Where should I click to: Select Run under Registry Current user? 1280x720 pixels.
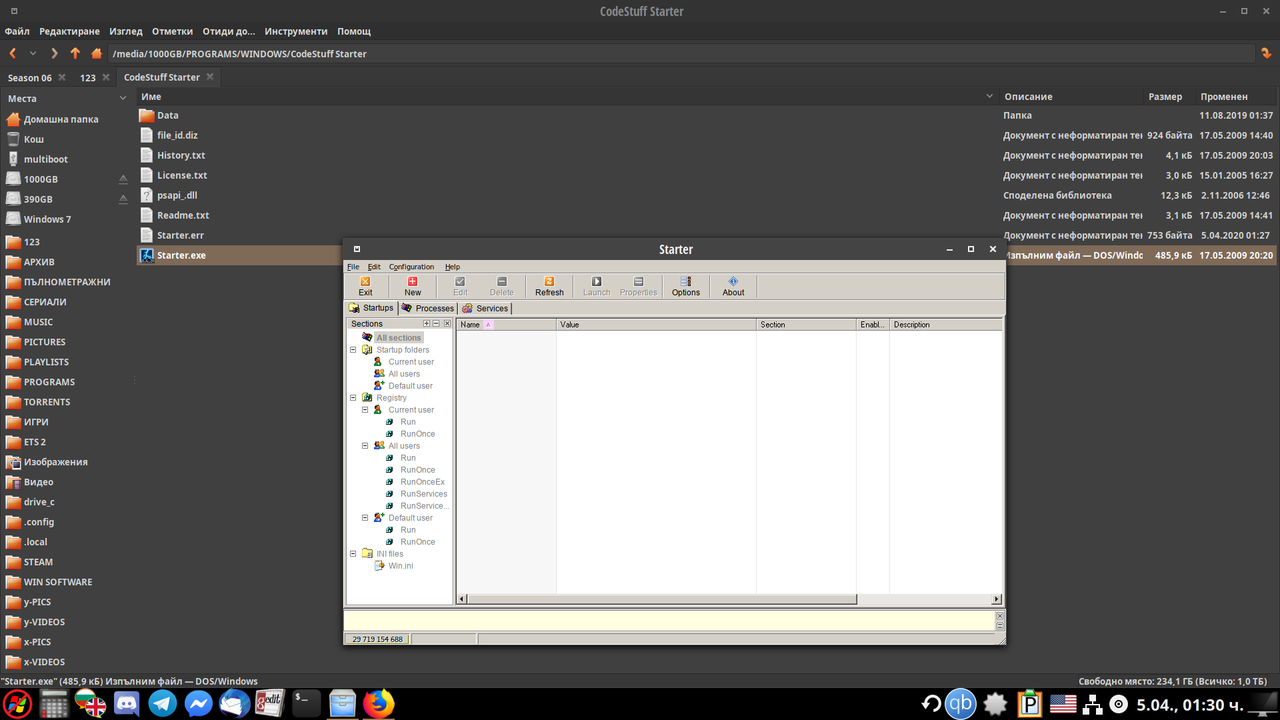(x=408, y=422)
